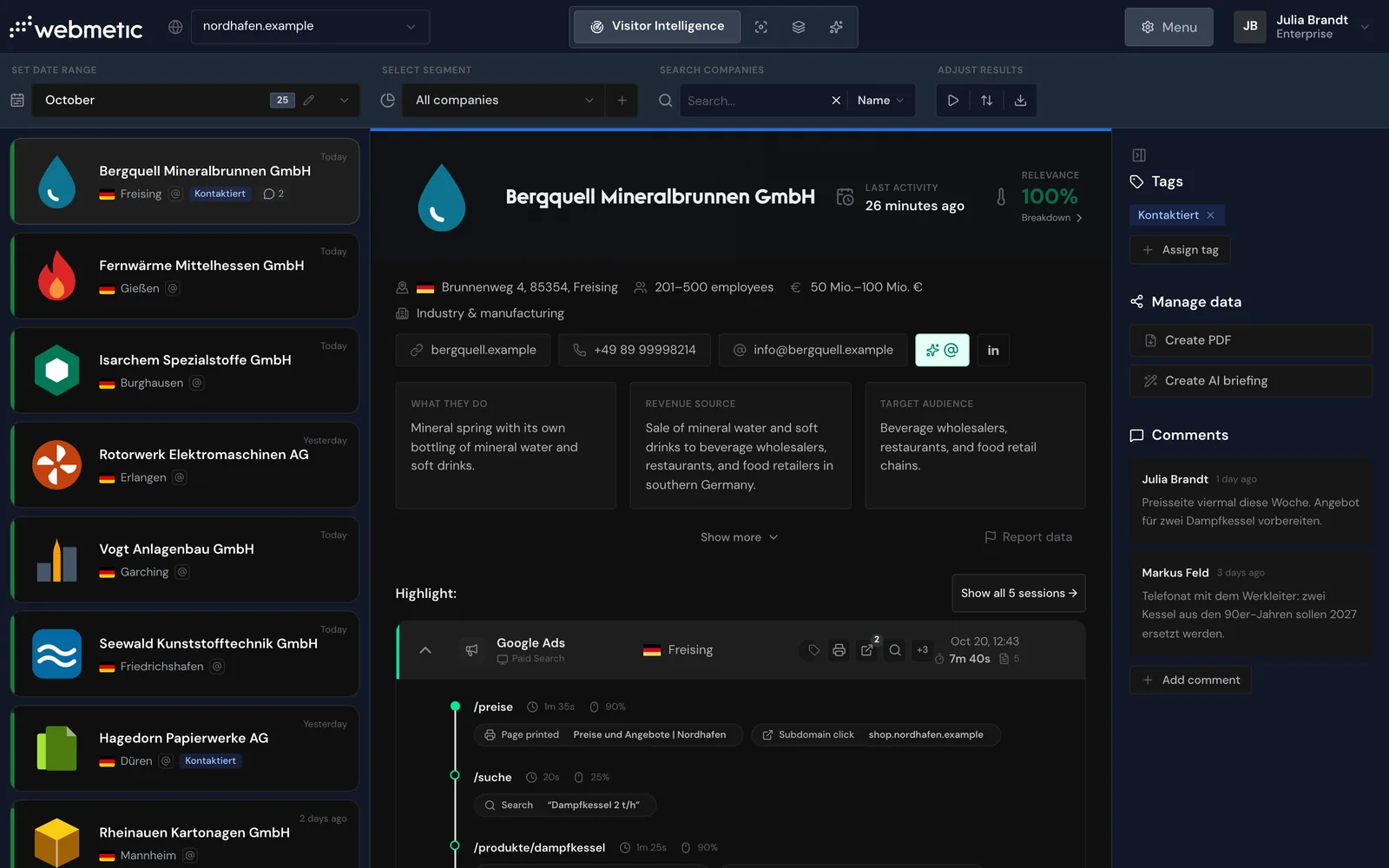Screen dimensions: 1389x868
Task: Select the Visitor Intelligence tab
Action: (657, 27)
